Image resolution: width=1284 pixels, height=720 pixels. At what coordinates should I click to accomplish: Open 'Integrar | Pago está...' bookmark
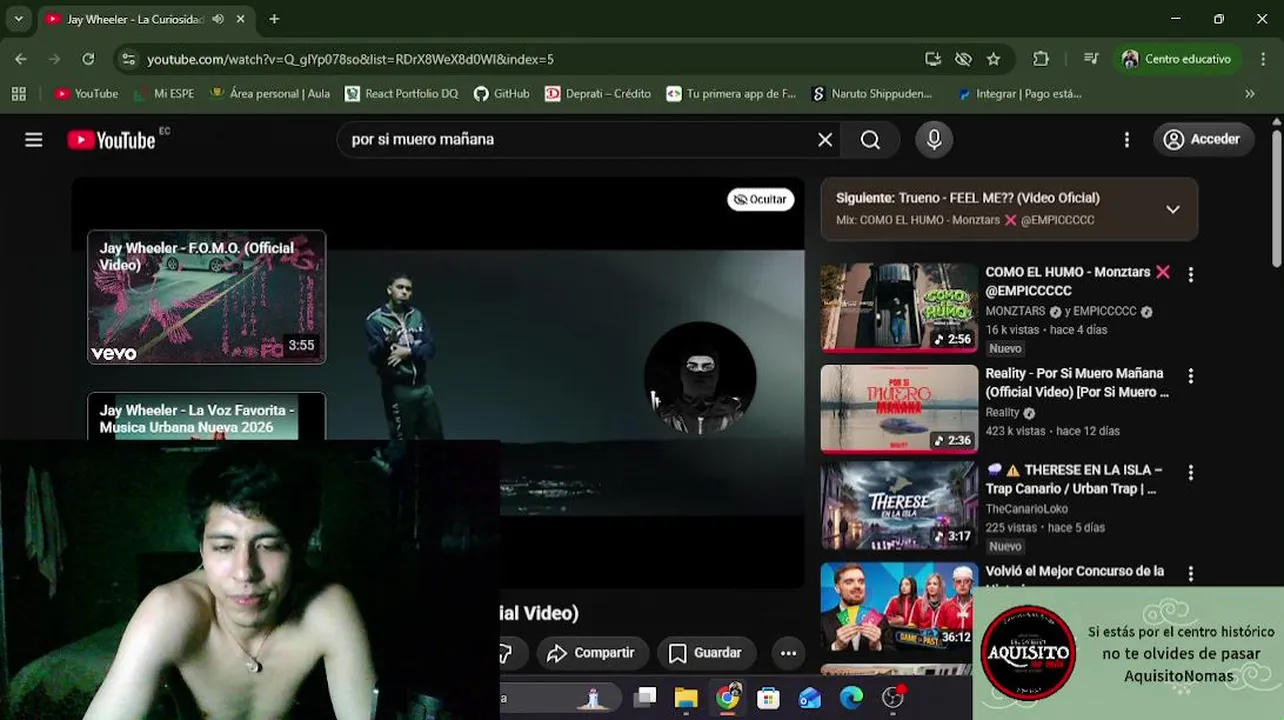[1019, 94]
